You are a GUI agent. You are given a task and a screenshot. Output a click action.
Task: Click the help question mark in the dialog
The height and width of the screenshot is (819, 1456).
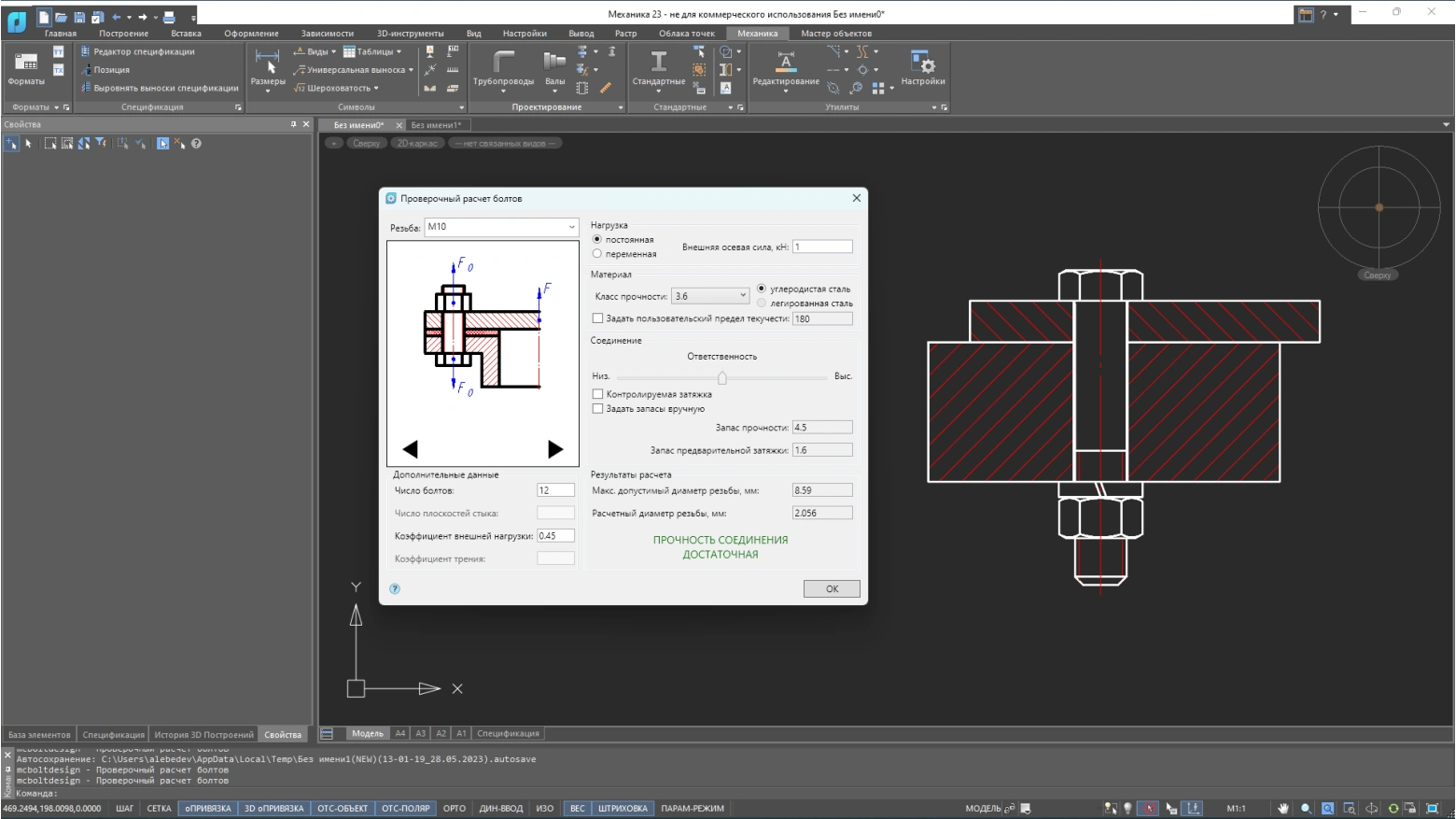click(395, 589)
